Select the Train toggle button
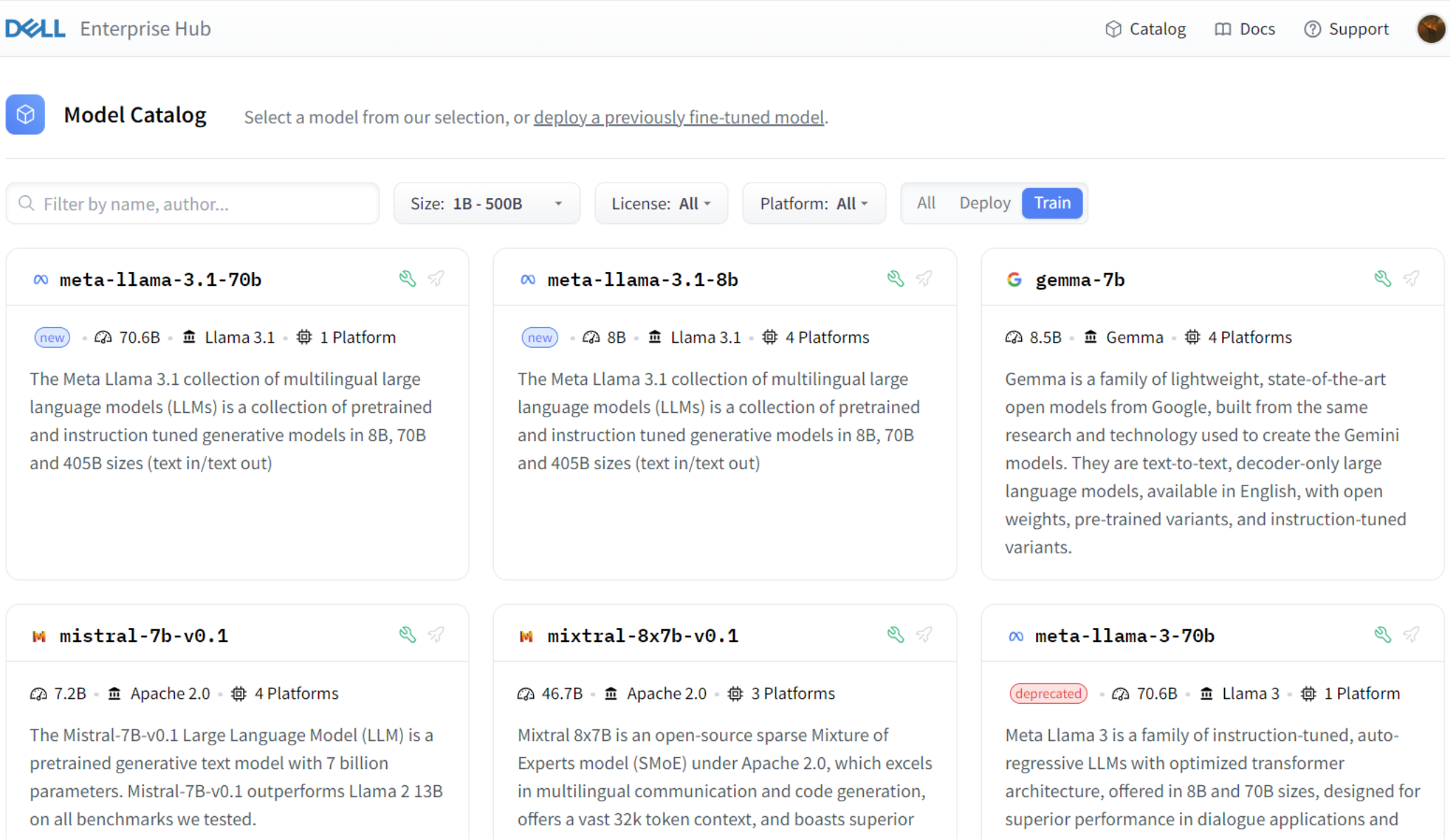Screen dimensions: 1451x840 pyautogui.click(x=1052, y=203)
